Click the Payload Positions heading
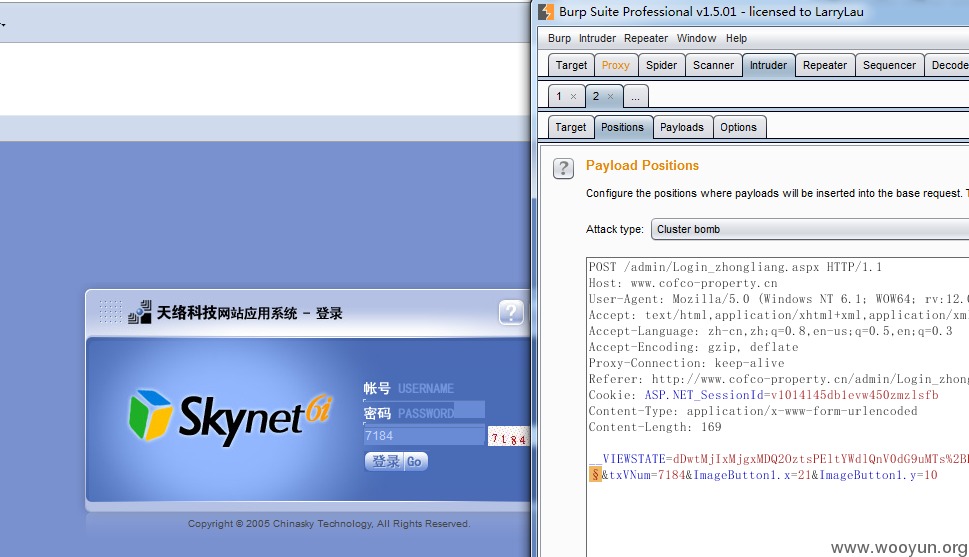Screen dimensions: 969x557 click(642, 166)
